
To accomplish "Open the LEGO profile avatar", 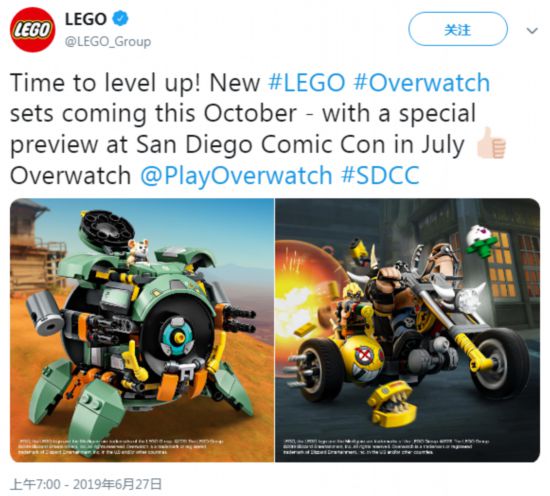I will coord(32,29).
